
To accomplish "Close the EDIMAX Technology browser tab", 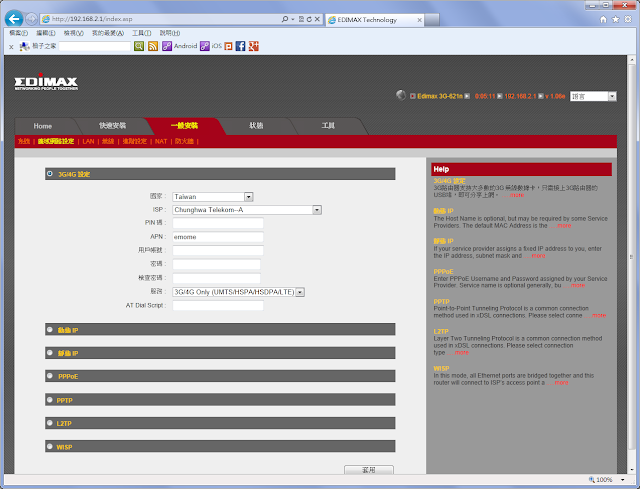I will click(419, 20).
